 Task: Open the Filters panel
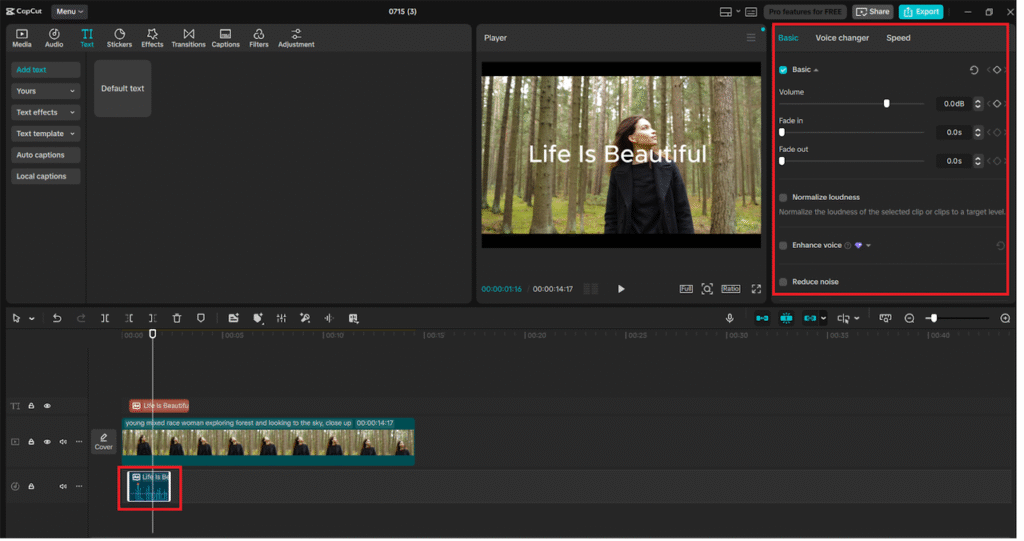(258, 38)
